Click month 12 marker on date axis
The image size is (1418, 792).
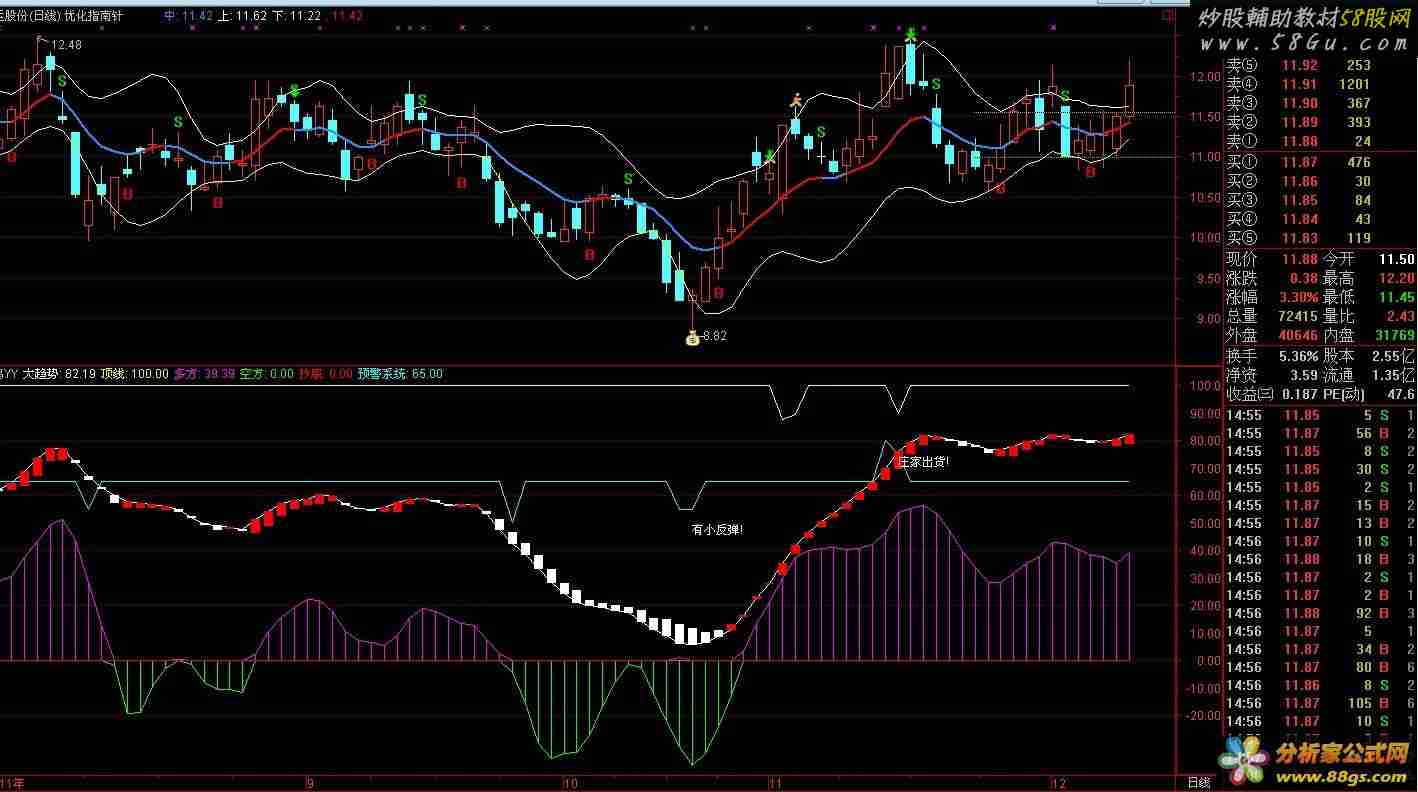point(1059,783)
